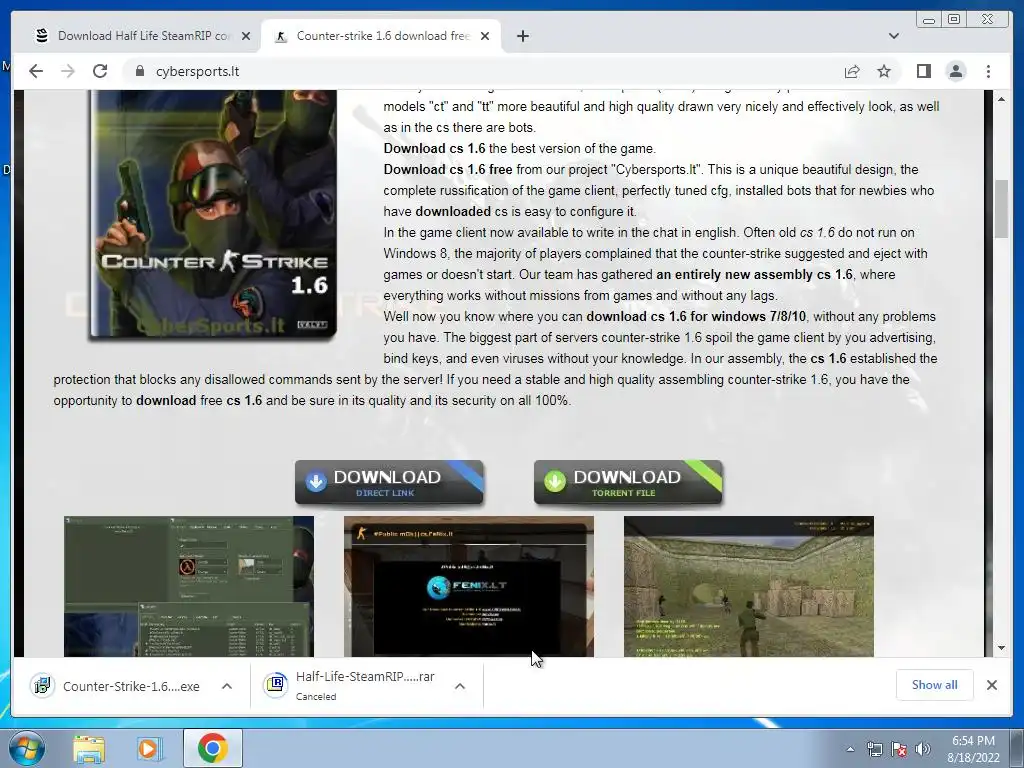1024x768 pixels.
Task: Expand options for Half-Life-SteamRIP rar download
Action: coord(460,686)
